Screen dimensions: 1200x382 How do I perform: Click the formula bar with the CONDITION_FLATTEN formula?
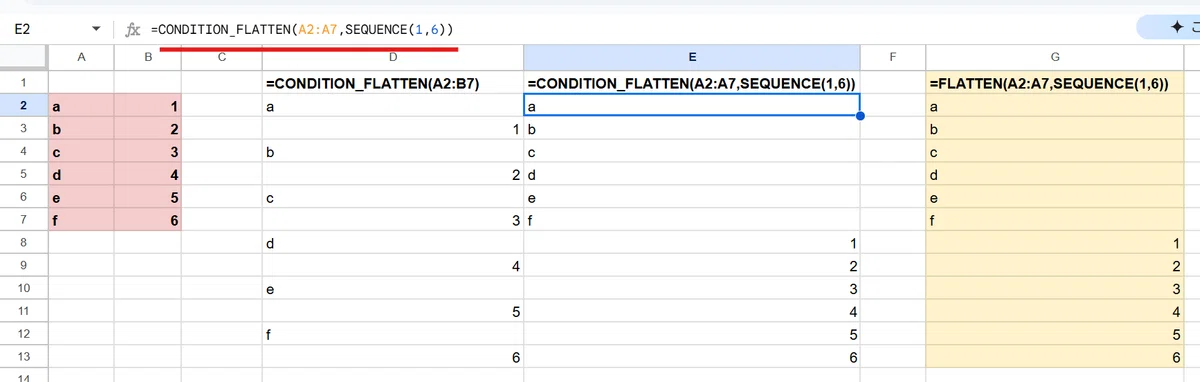point(640,30)
